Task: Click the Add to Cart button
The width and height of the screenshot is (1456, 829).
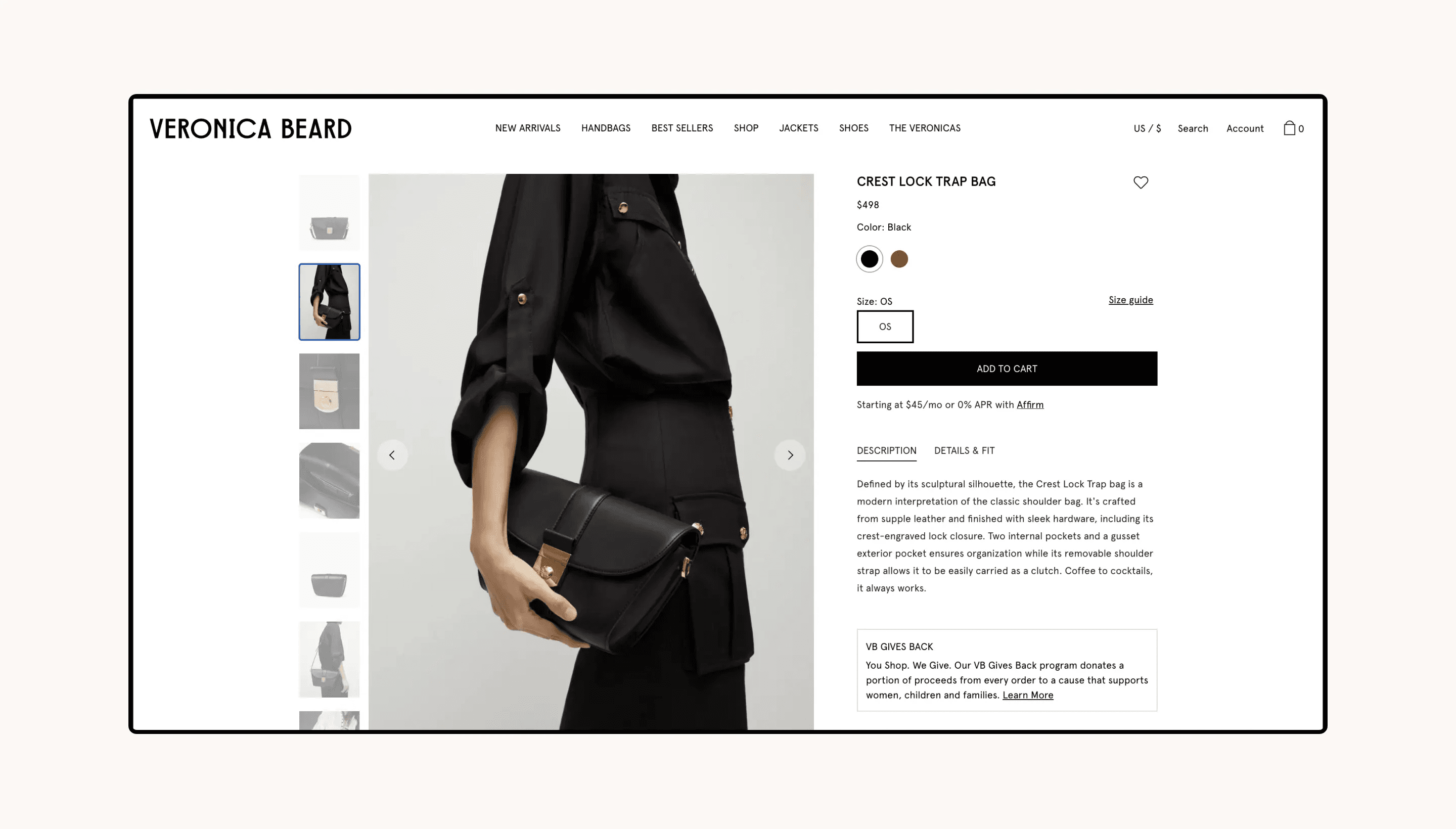Action: click(1006, 369)
